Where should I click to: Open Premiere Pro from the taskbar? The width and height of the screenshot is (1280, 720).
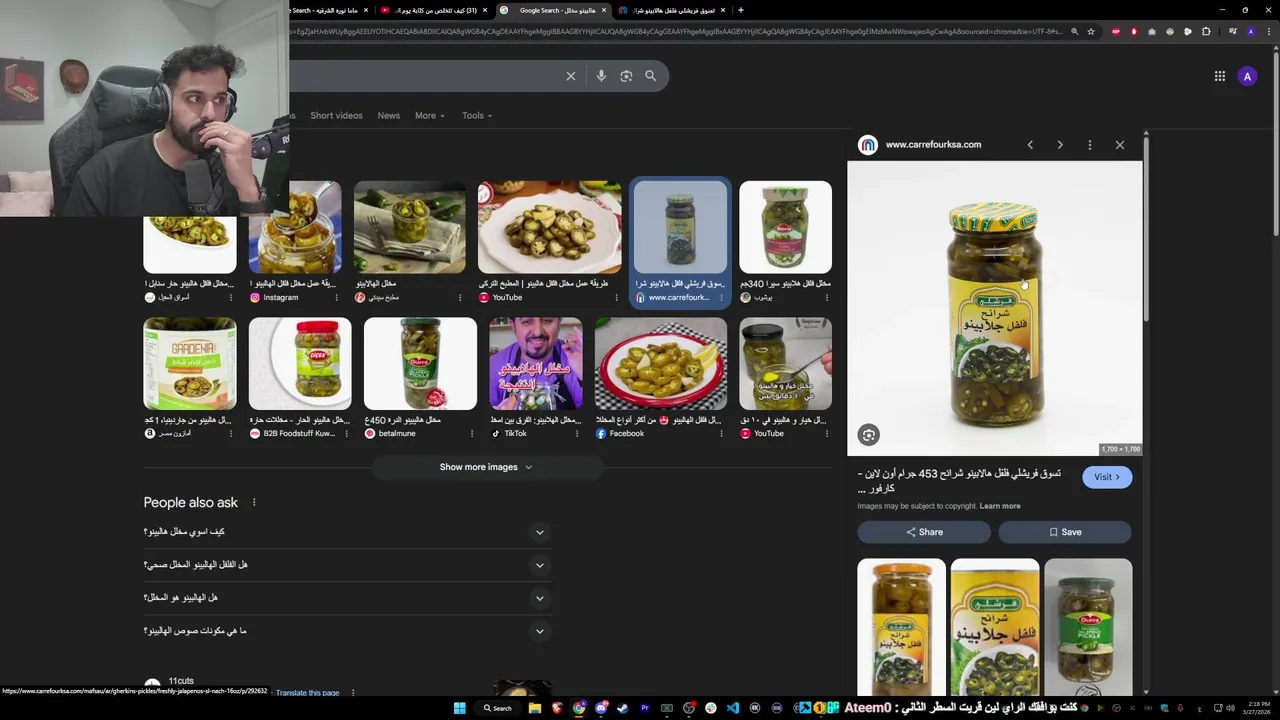point(645,708)
